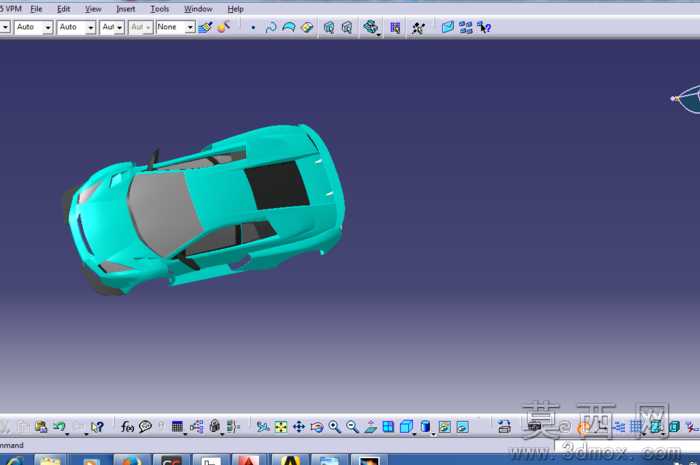Click the second grey box-with-lens icon

(347, 28)
